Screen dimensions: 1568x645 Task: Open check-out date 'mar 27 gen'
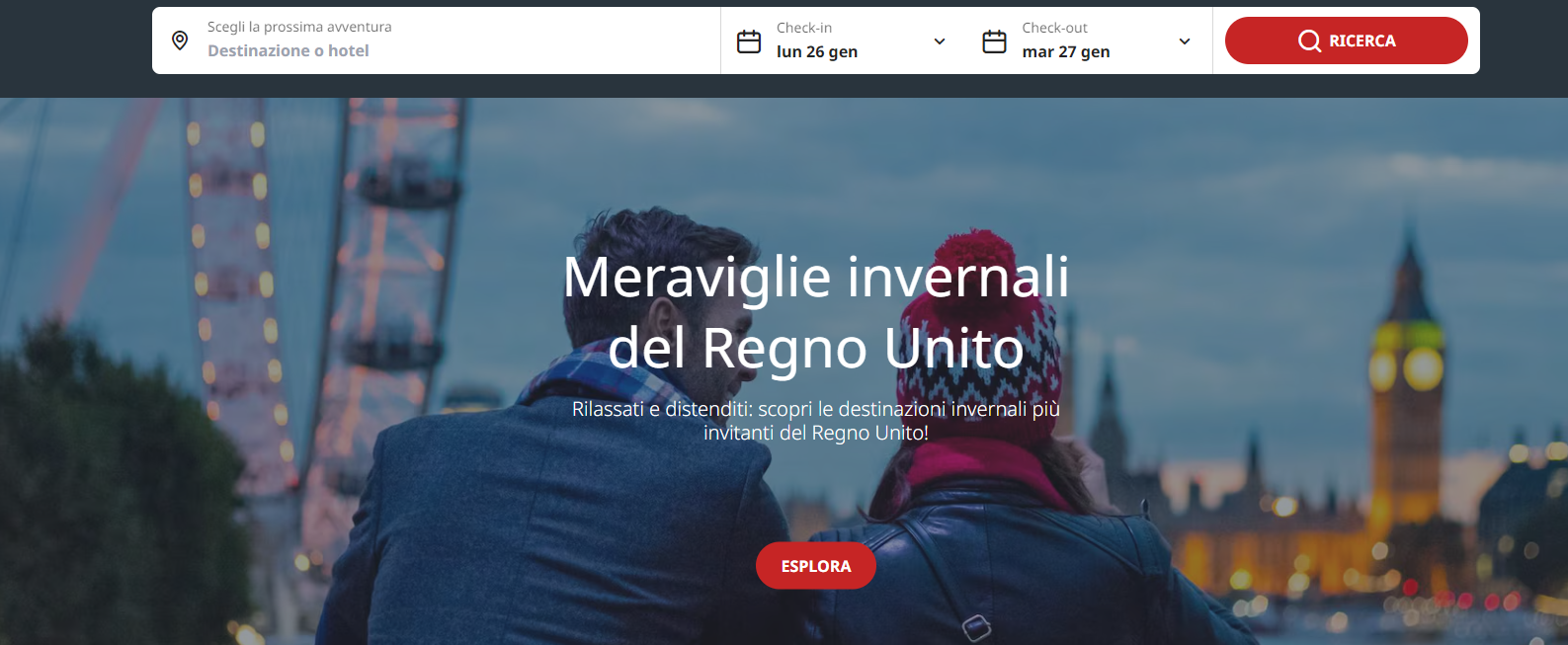pyautogui.click(x=1065, y=52)
